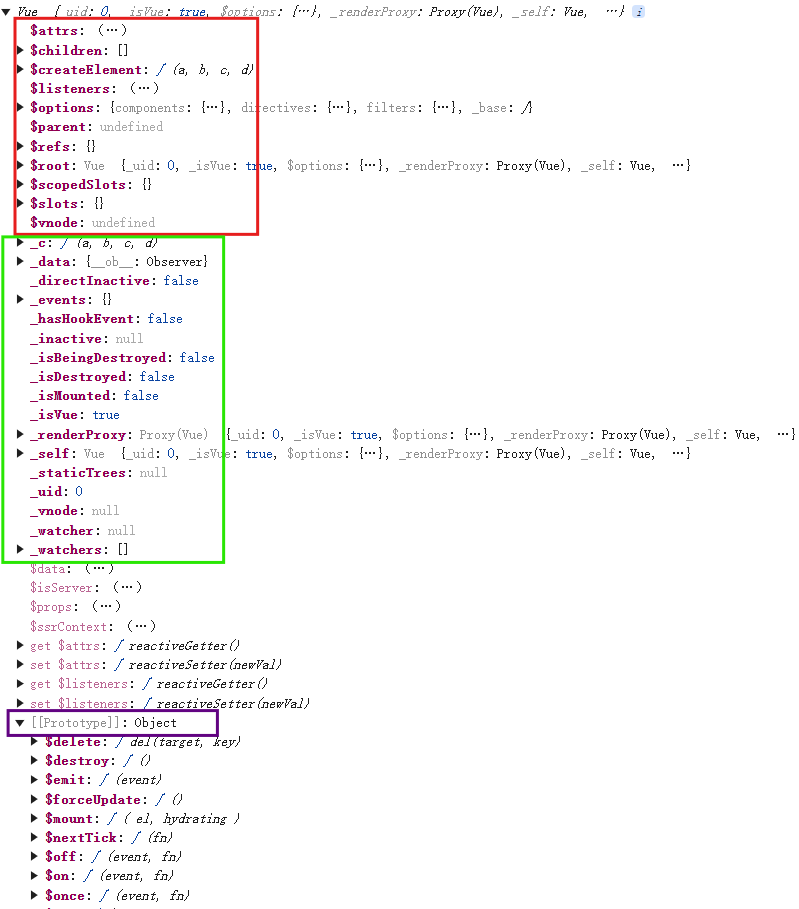
Task: Expand the $delete method
Action: click(x=34, y=741)
